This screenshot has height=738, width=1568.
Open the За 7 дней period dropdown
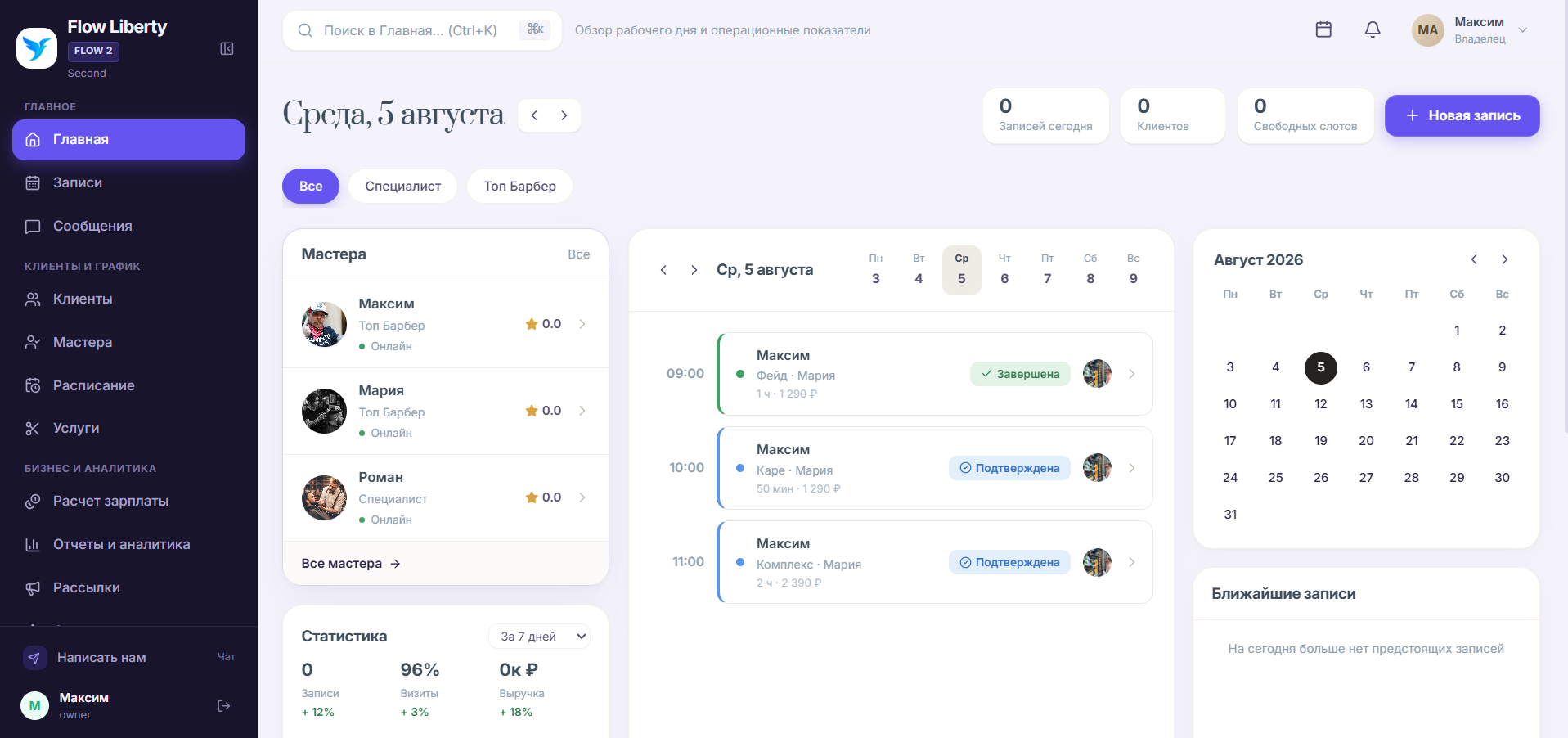pos(539,637)
